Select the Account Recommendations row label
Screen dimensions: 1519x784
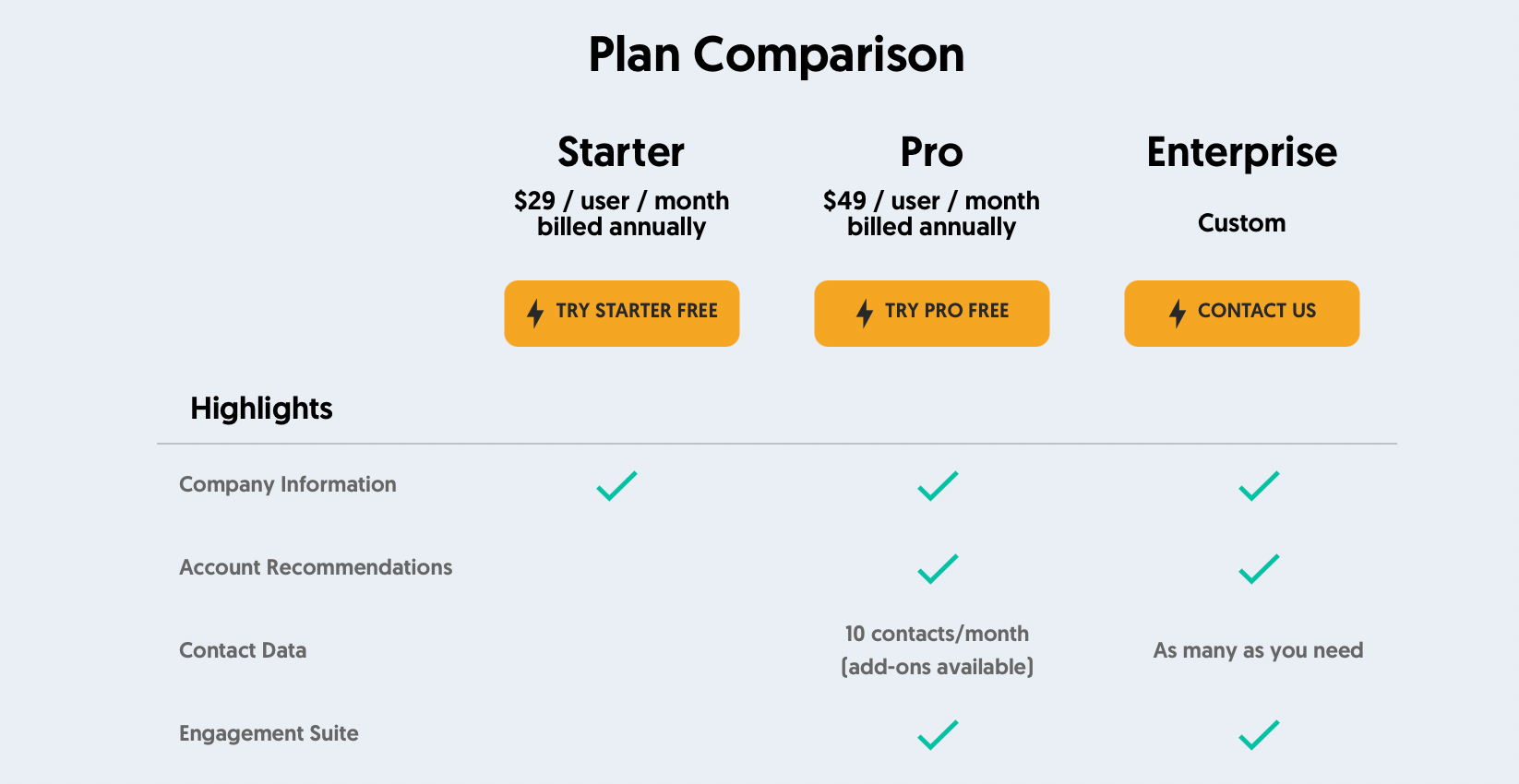point(316,567)
